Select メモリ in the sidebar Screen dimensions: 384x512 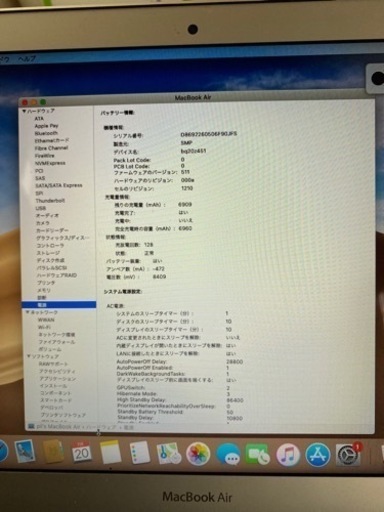[44, 290]
